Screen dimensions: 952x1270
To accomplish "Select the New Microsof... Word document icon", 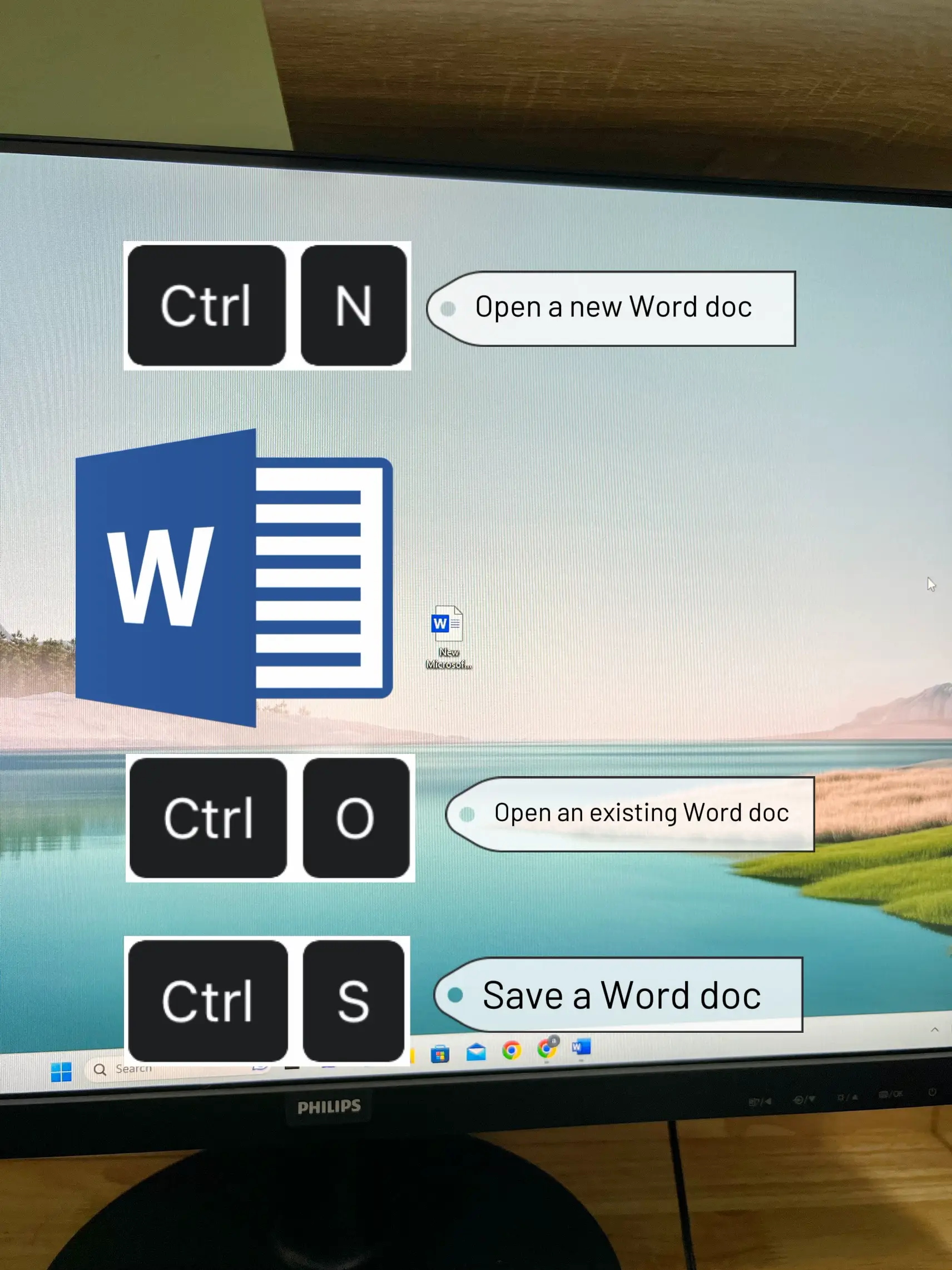I will pos(448,637).
